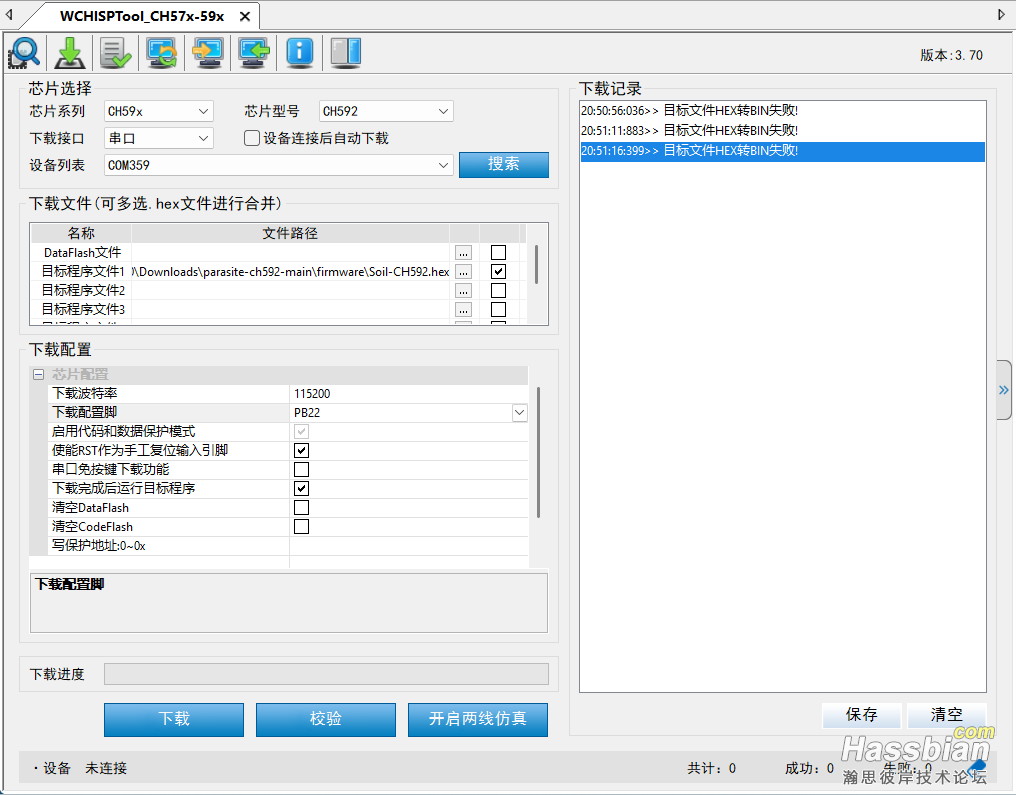
Task: Toggle 使能RST作为手工复位输入引脚 checkbox
Action: coord(301,450)
